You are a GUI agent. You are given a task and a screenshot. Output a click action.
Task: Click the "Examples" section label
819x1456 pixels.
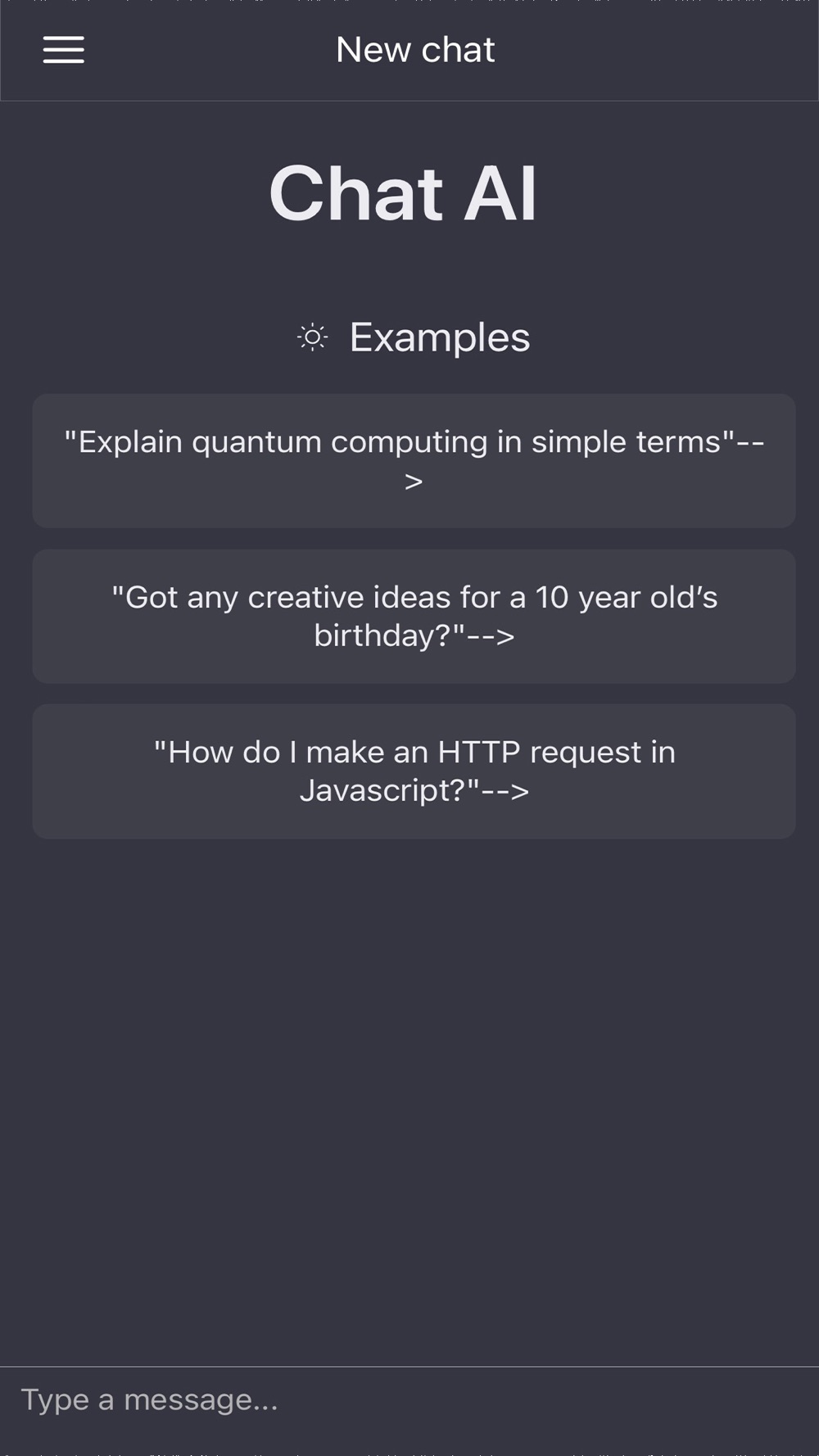[x=440, y=337]
